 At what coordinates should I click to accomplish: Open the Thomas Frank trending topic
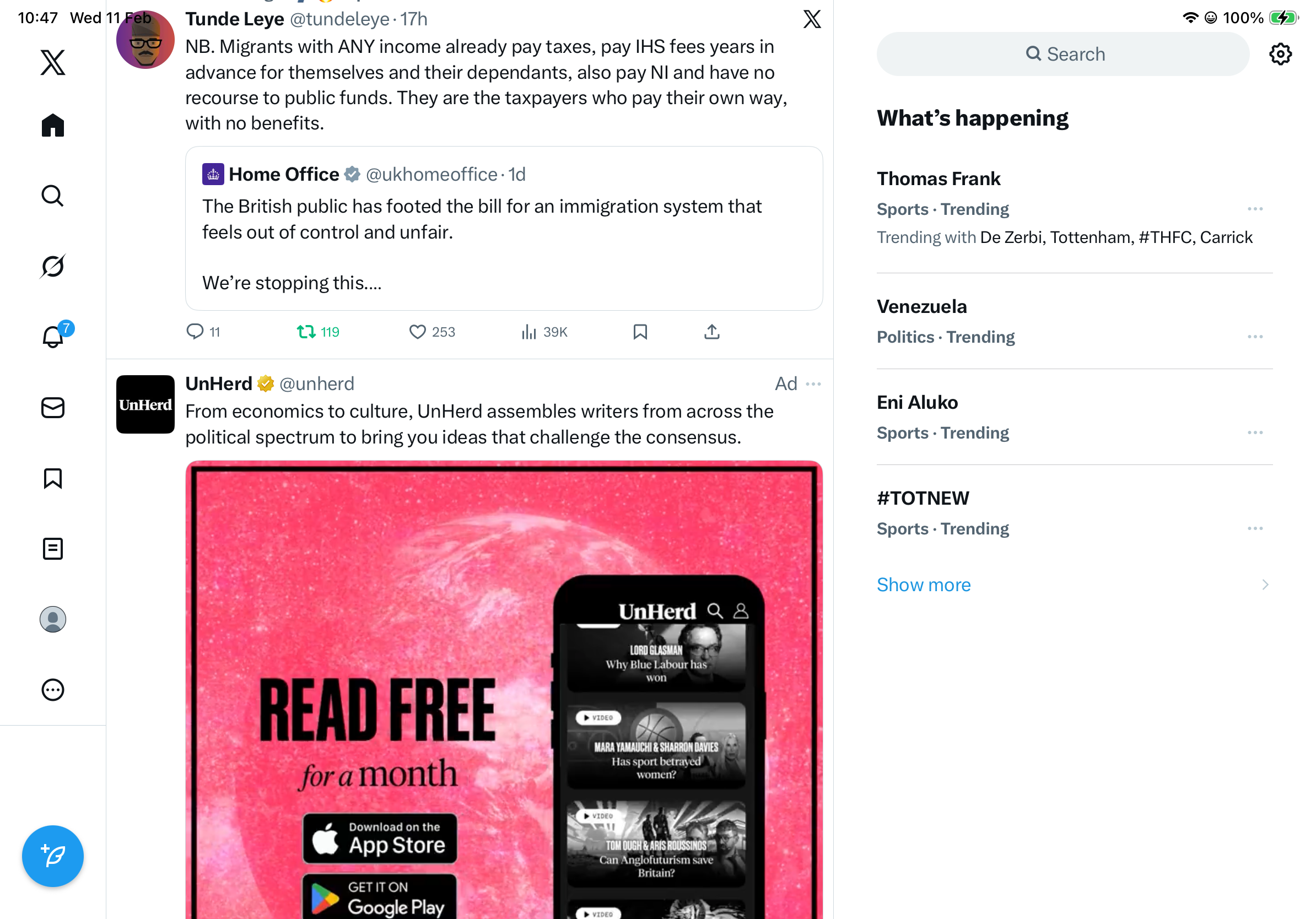(x=1074, y=209)
